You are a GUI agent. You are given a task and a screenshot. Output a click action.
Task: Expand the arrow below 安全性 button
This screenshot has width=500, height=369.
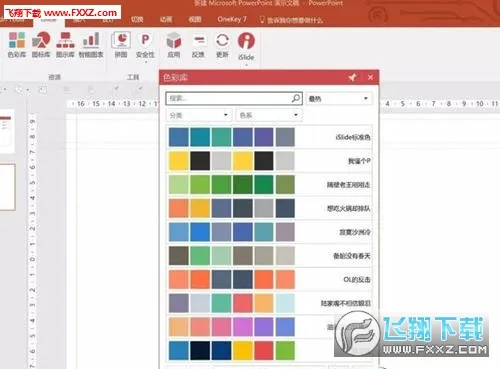pyautogui.click(x=145, y=62)
